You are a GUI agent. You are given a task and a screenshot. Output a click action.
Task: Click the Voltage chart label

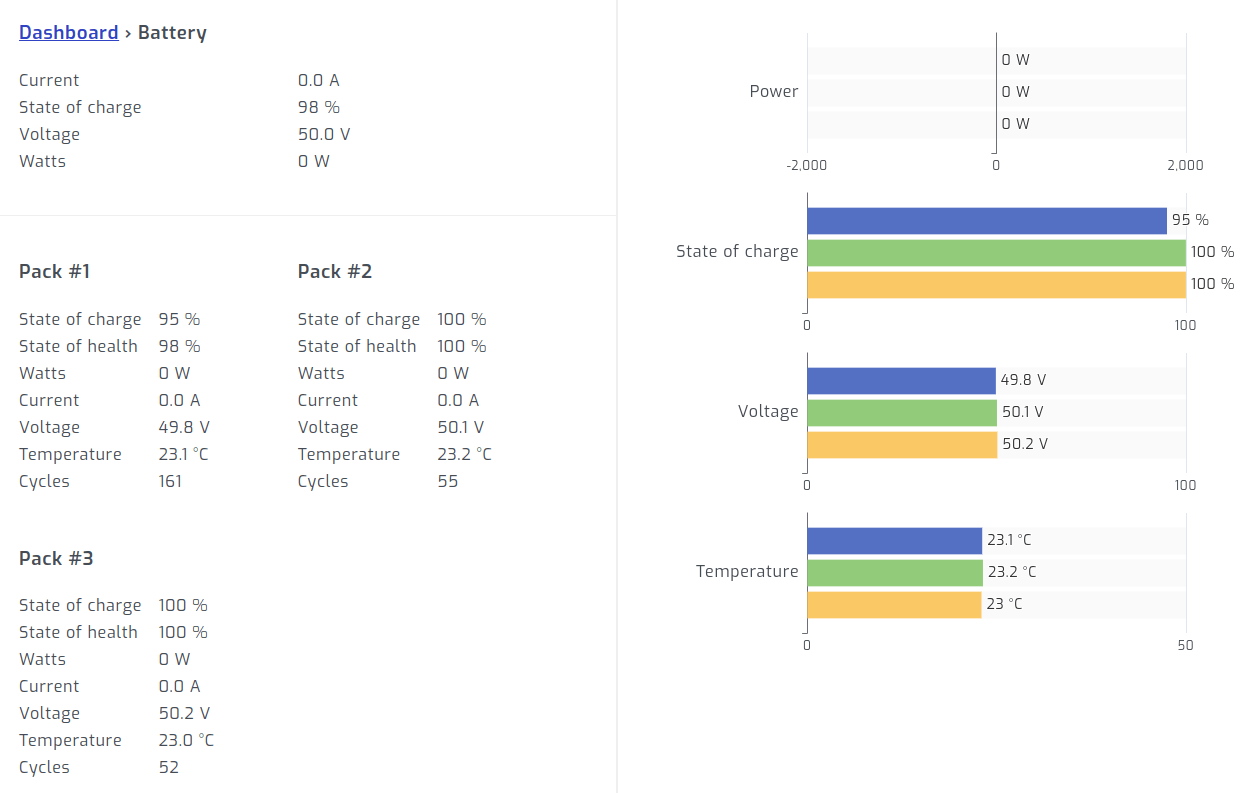[x=768, y=412]
